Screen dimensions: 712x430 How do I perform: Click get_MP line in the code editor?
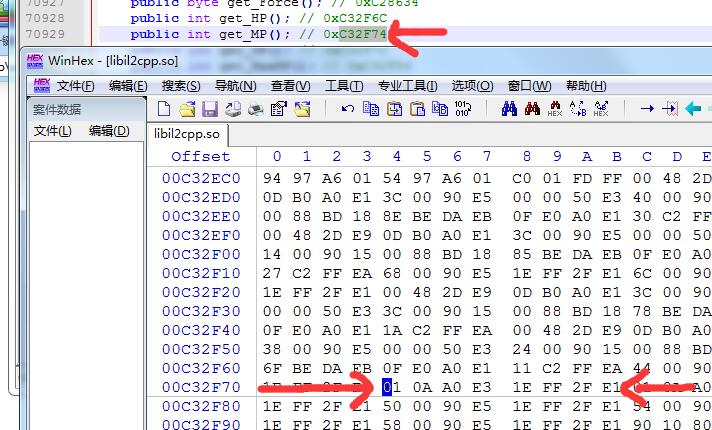click(259, 34)
